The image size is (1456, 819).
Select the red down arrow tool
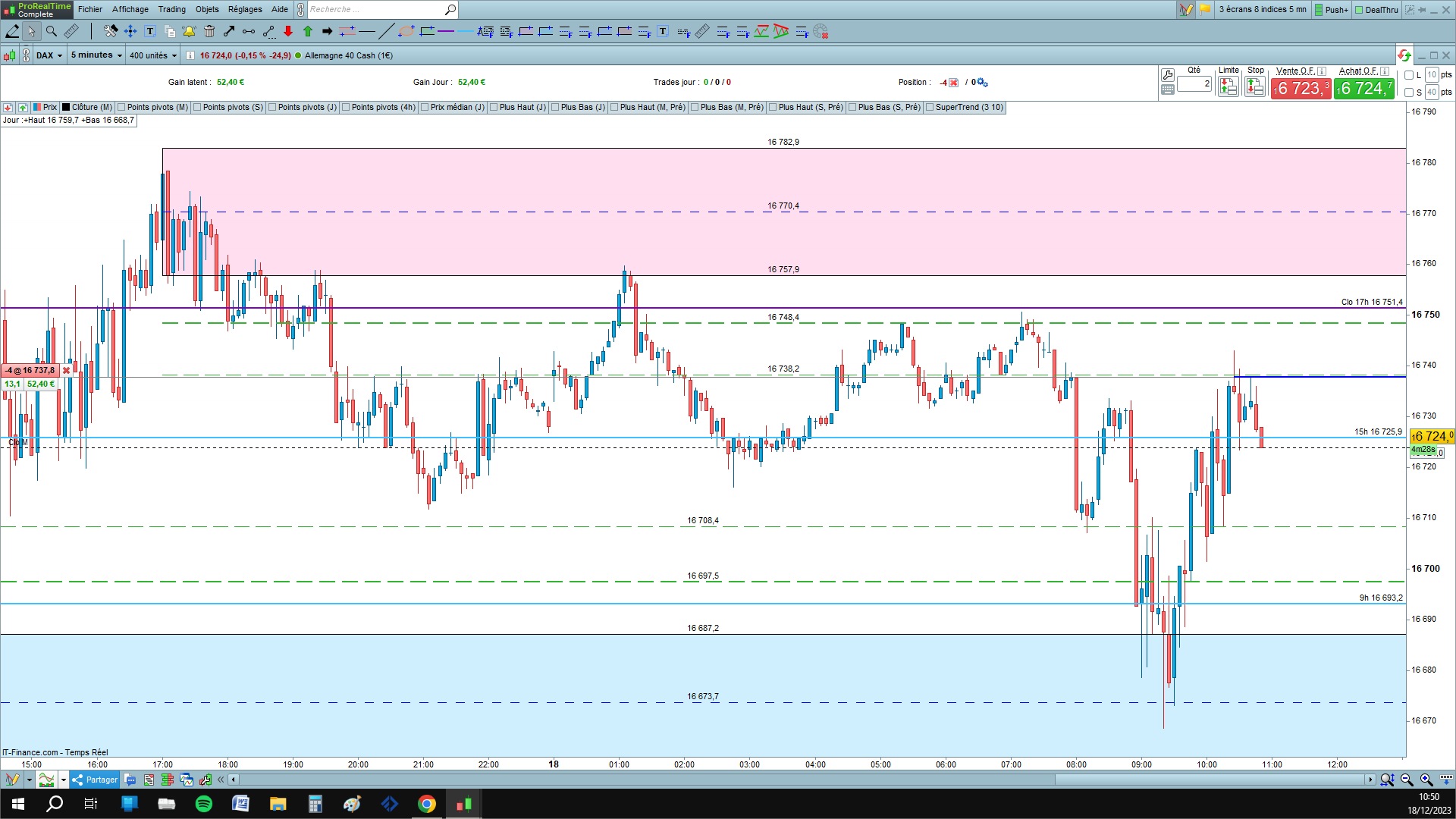coord(288,31)
